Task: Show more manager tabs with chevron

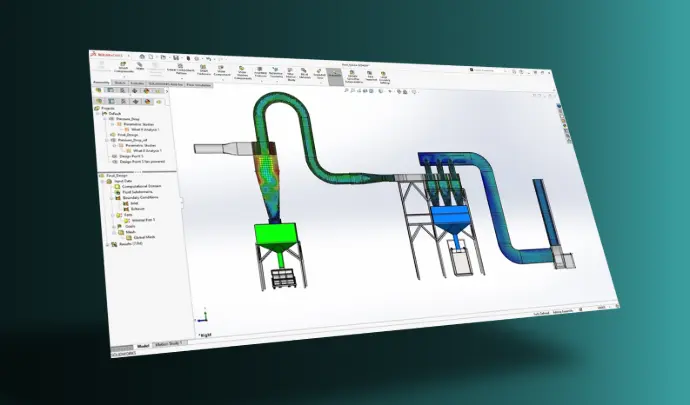Action: point(167,91)
